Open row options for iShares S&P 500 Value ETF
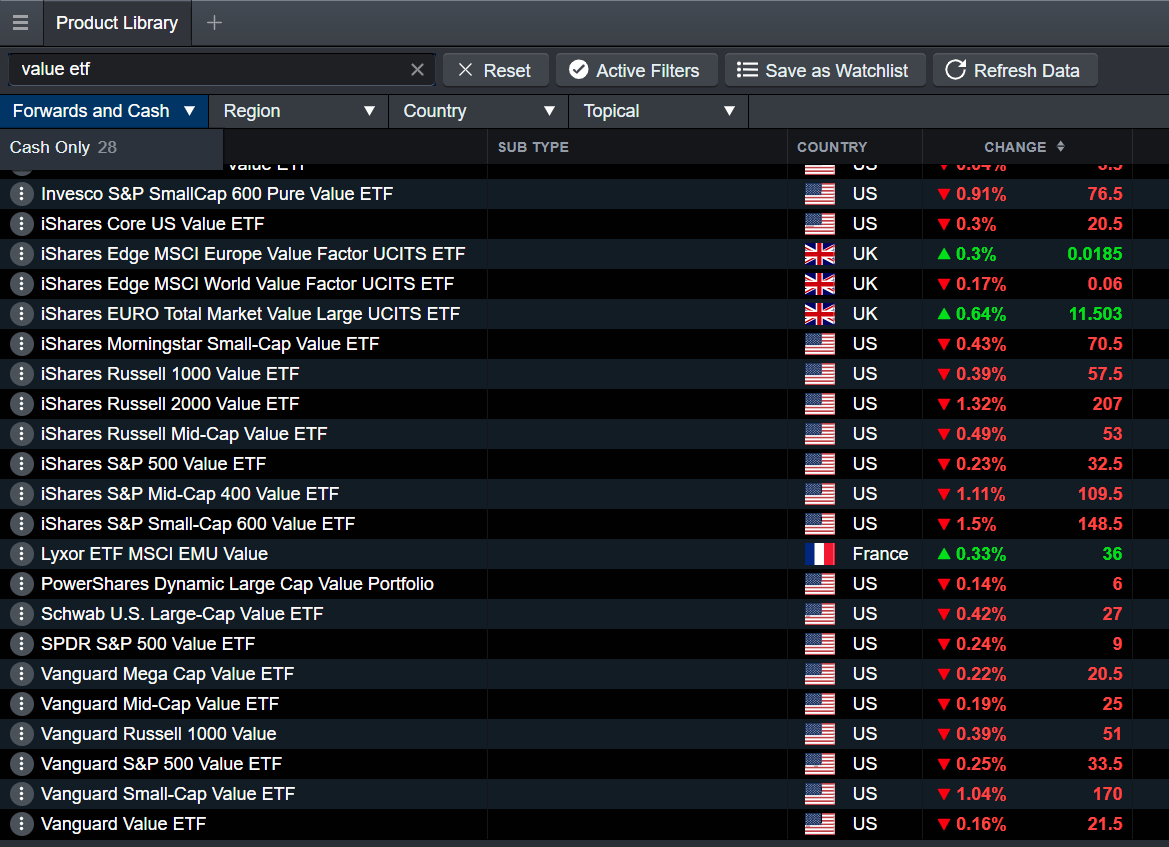Image resolution: width=1169 pixels, height=847 pixels. (x=22, y=464)
